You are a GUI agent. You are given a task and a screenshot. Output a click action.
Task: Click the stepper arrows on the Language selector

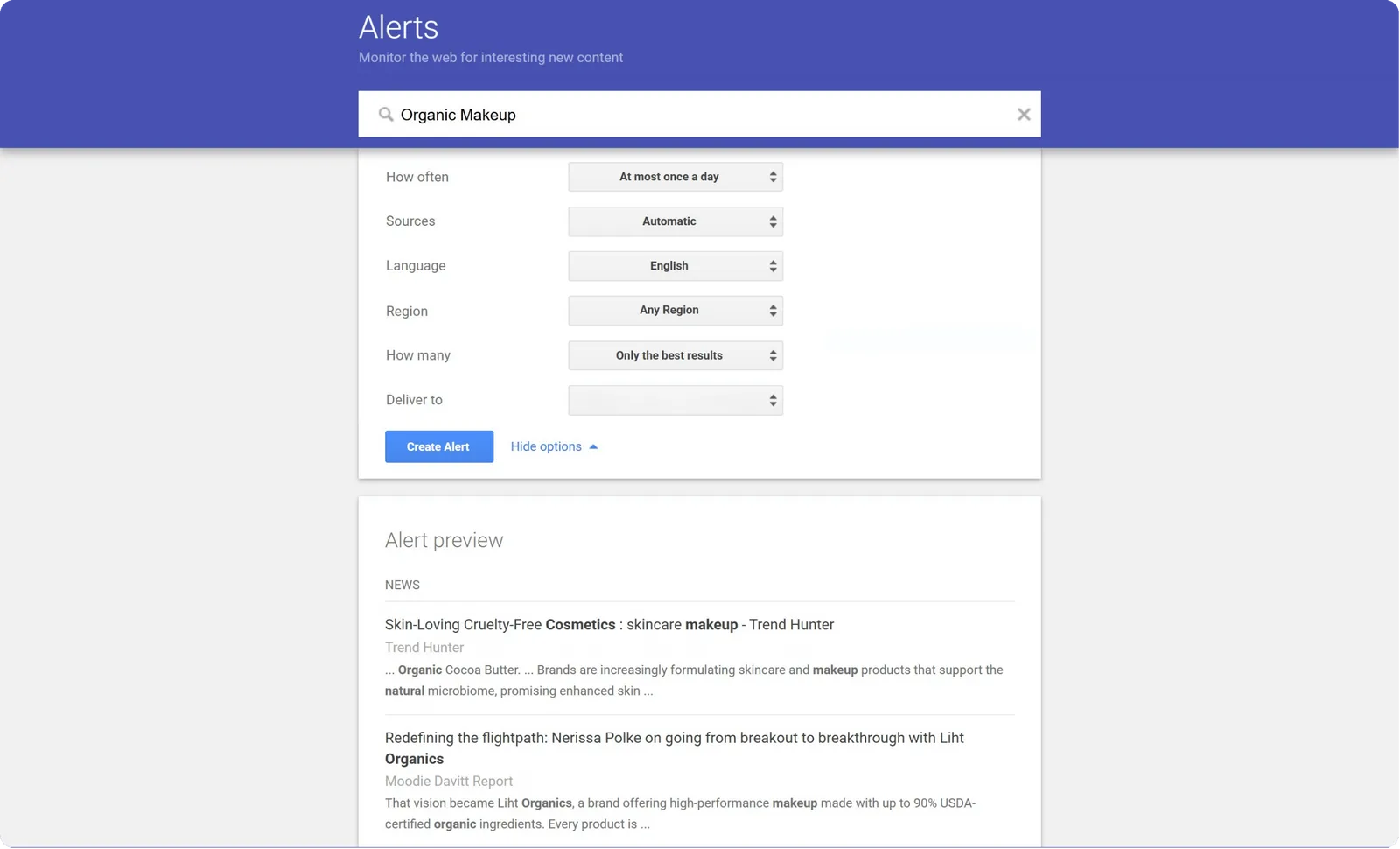click(773, 266)
